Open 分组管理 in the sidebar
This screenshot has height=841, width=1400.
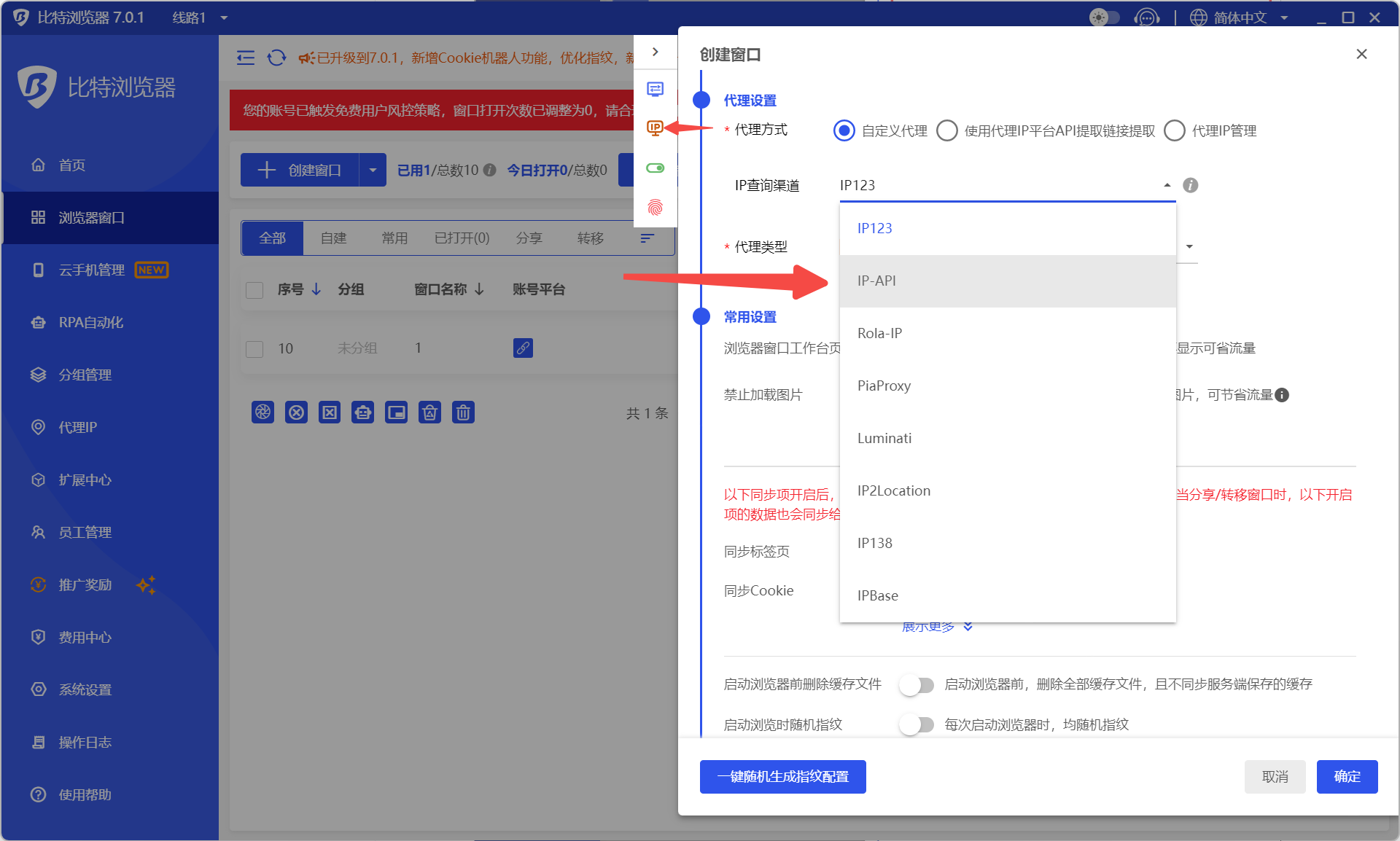click(85, 375)
